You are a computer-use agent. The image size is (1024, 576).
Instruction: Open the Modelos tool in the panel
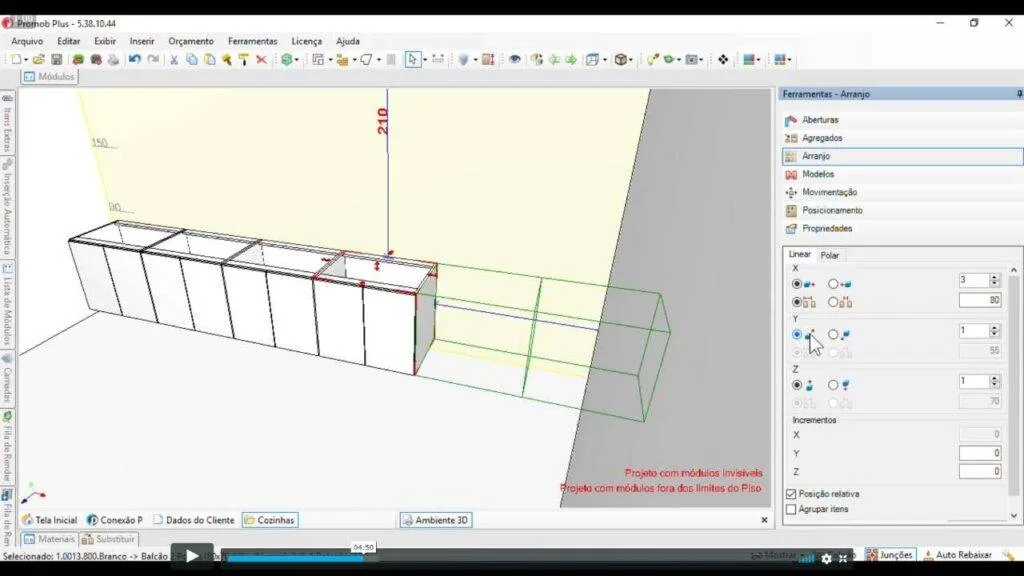903,174
